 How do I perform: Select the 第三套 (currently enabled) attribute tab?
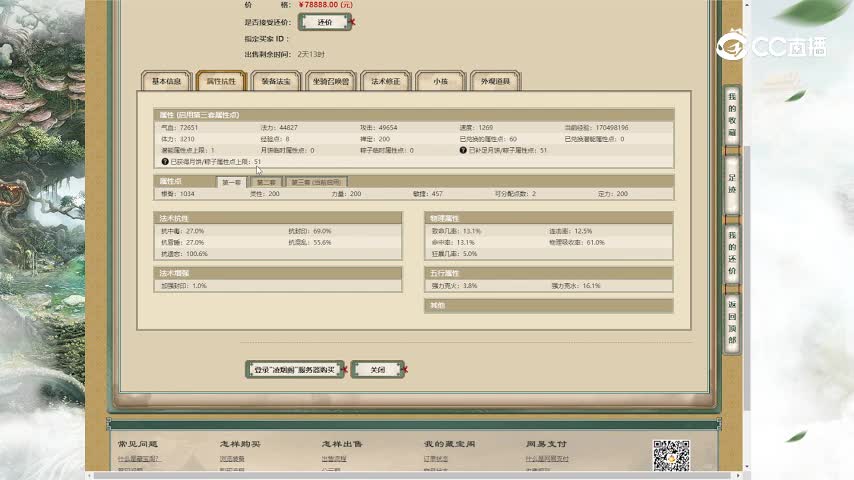pos(316,182)
